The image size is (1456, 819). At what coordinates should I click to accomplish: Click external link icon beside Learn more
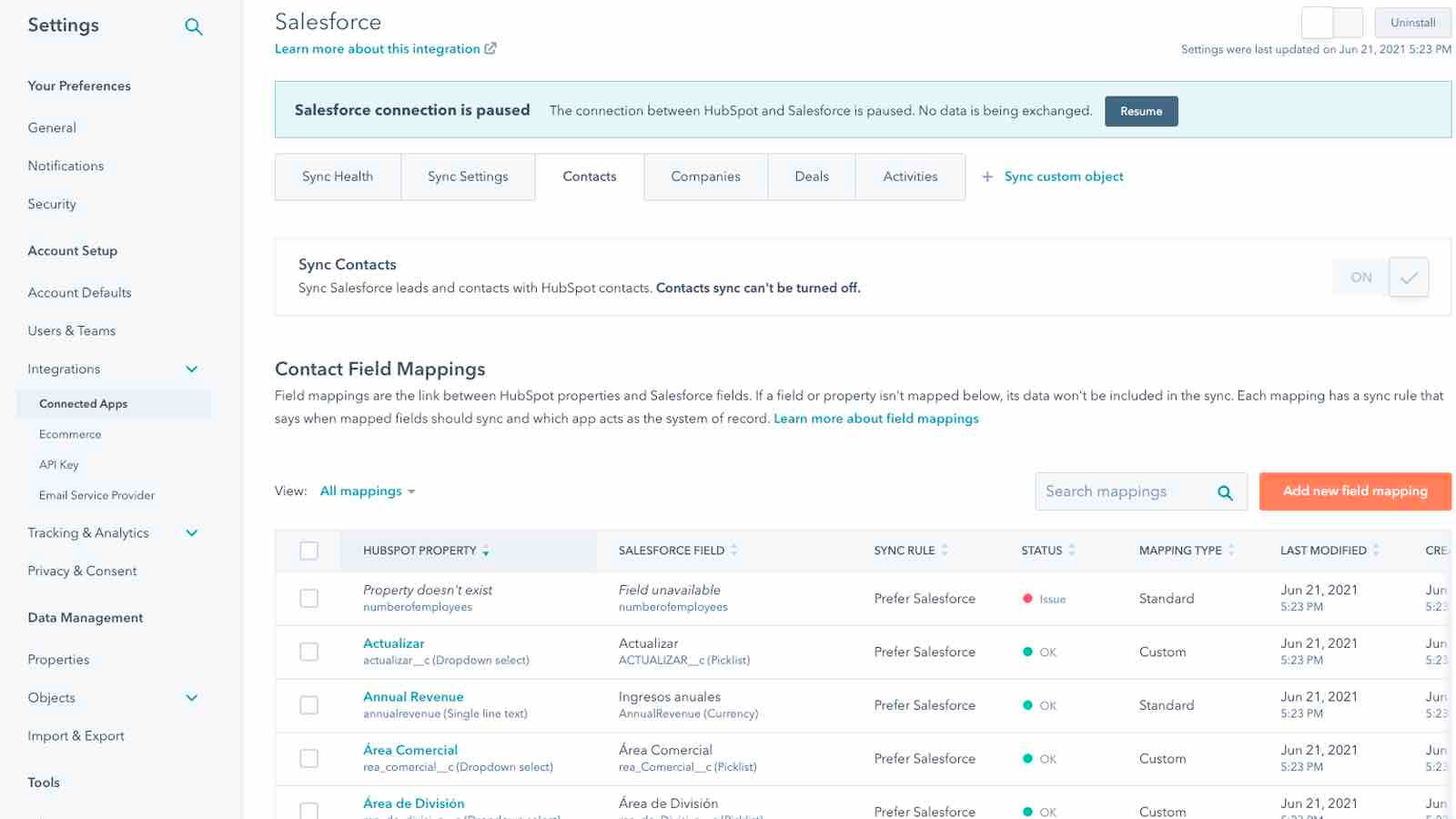(x=490, y=48)
